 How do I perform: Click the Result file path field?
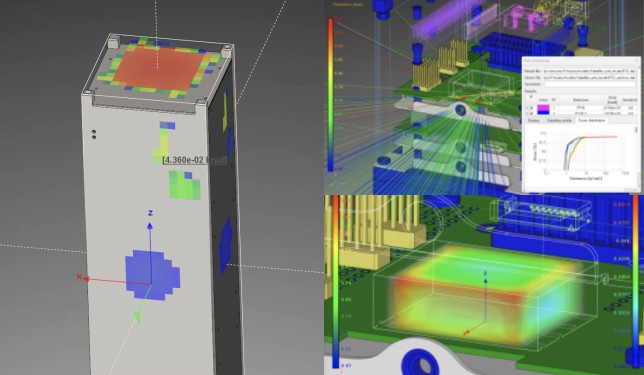[x=590, y=71]
